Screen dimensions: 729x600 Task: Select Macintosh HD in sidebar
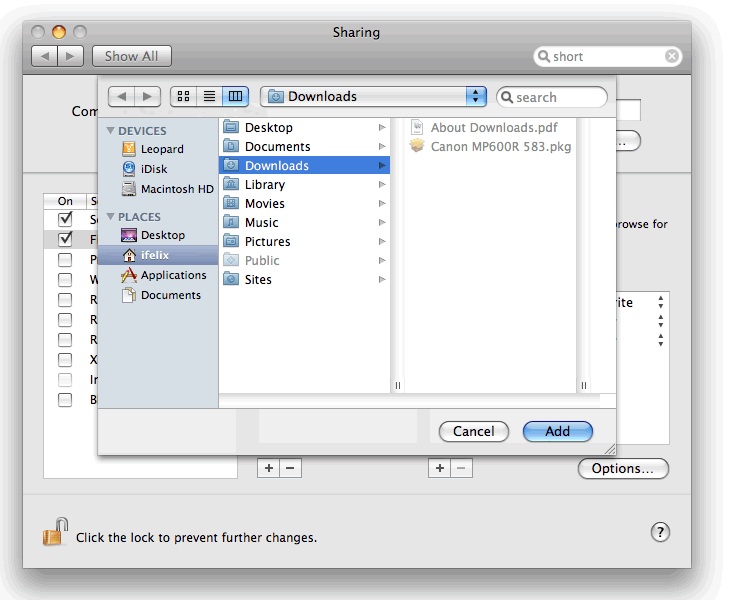[176, 188]
